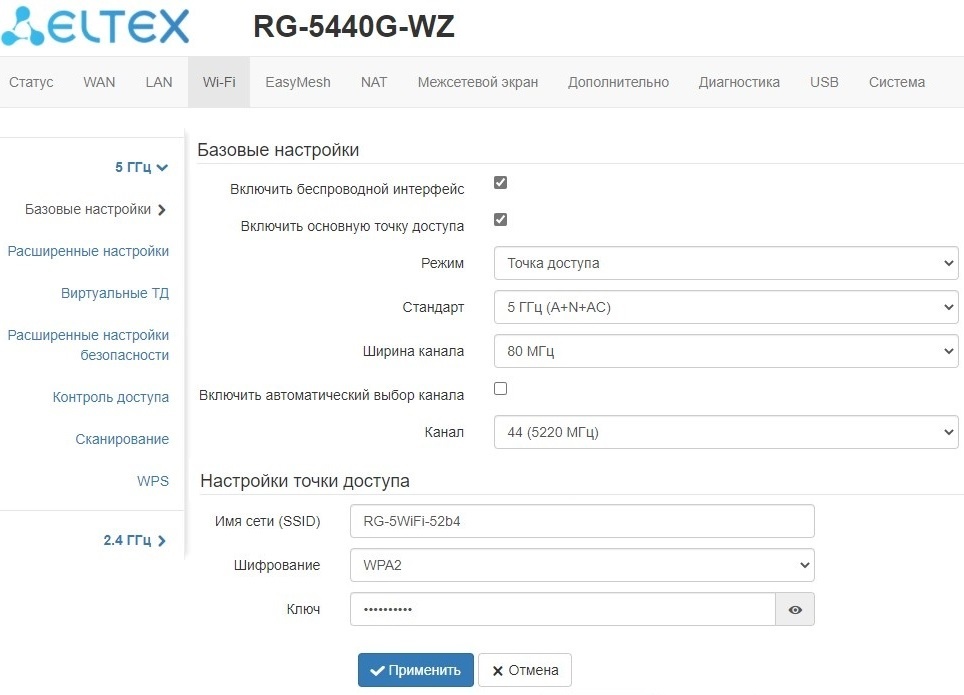Toggle the wireless interface checkbox
Image resolution: width=964 pixels, height=695 pixels.
point(501,183)
